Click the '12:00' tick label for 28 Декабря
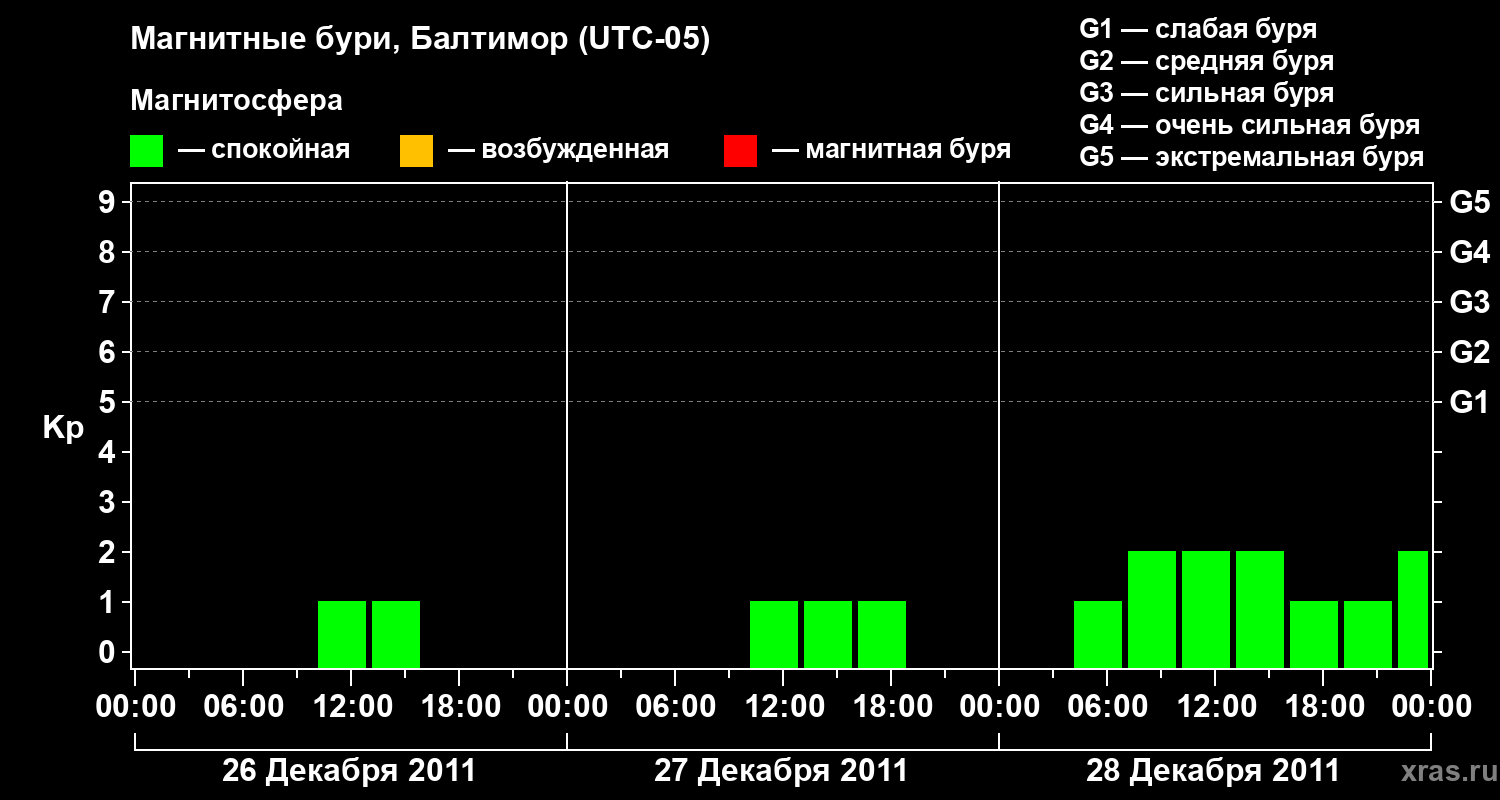 [x=1215, y=707]
